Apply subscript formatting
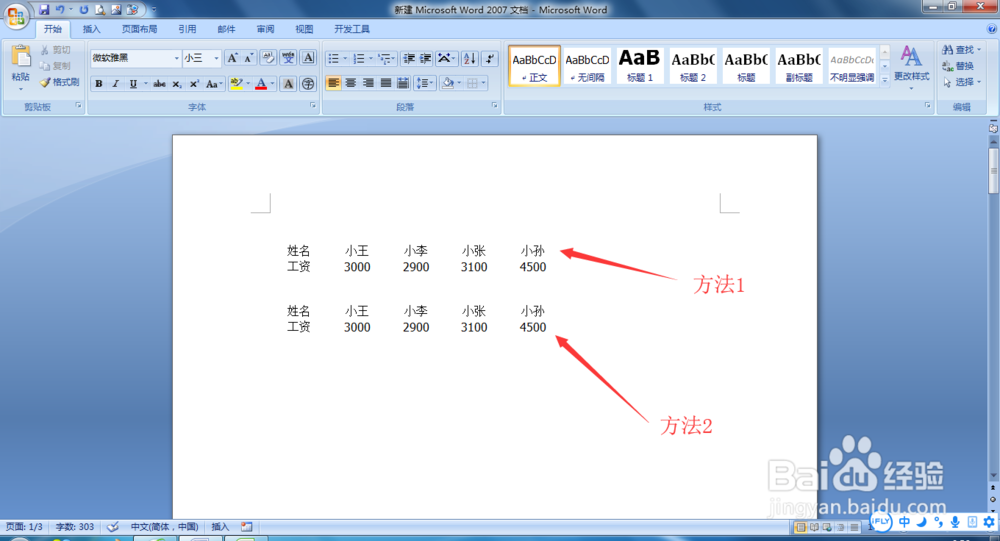 [177, 84]
